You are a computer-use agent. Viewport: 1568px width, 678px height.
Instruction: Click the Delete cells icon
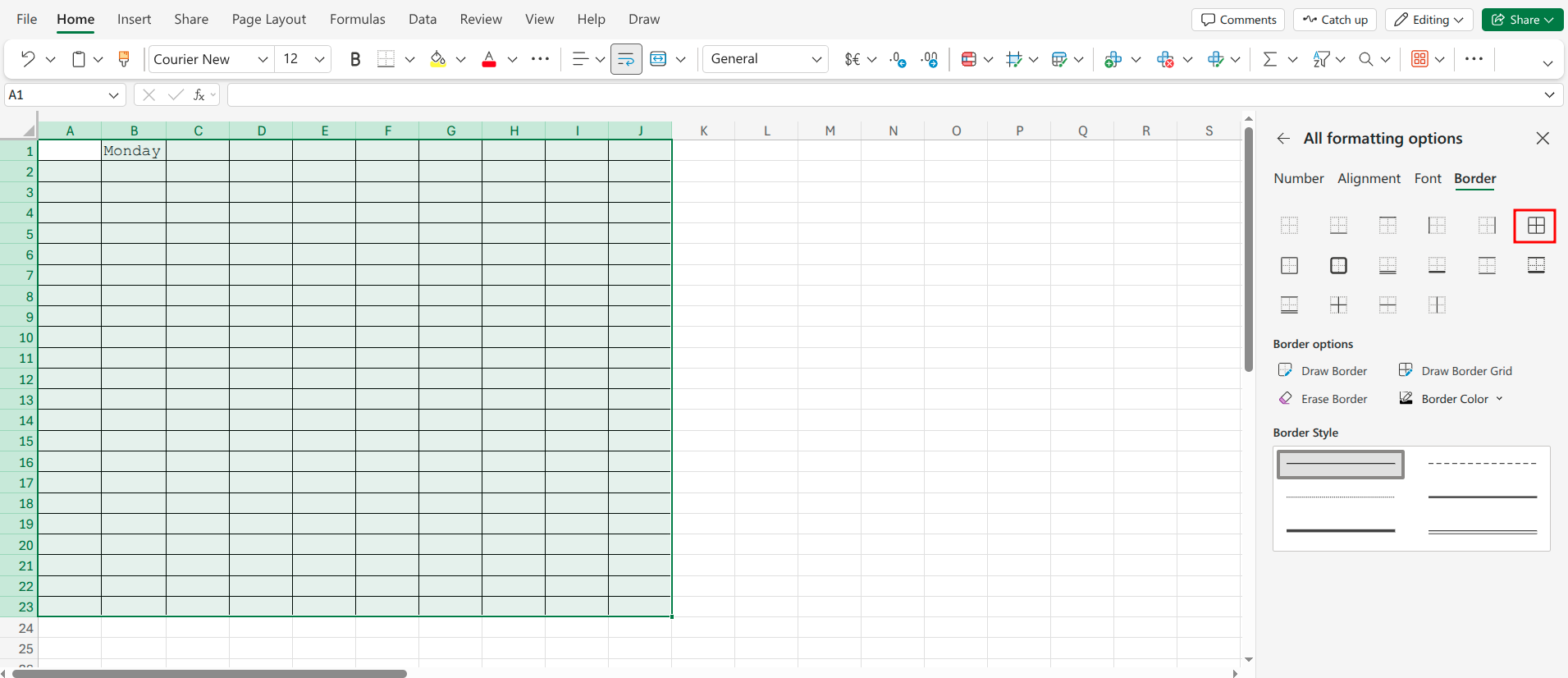(1165, 59)
